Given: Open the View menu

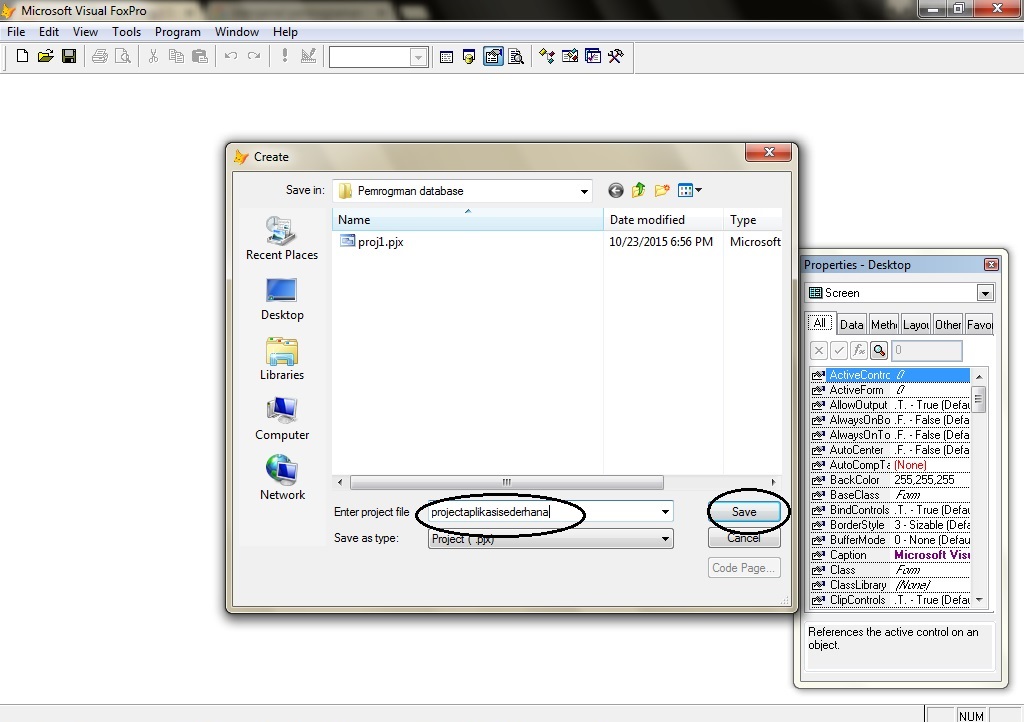Looking at the screenshot, I should [x=85, y=32].
